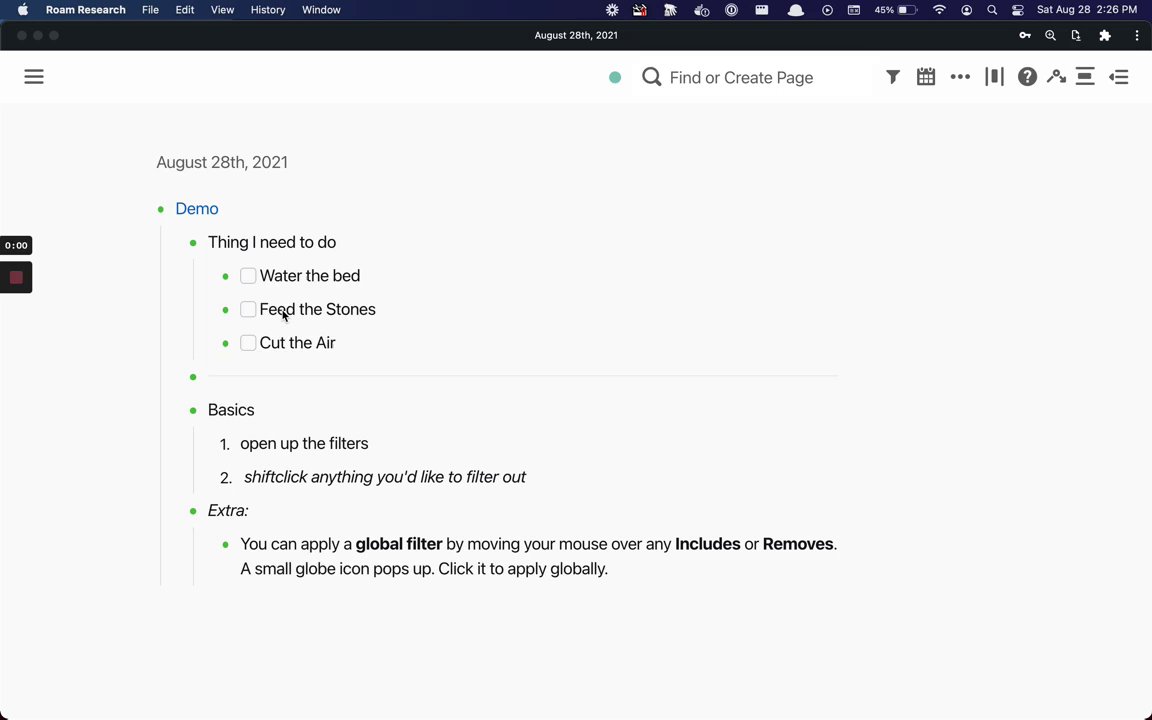The width and height of the screenshot is (1152, 720).
Task: Open the History menu
Action: point(268,10)
